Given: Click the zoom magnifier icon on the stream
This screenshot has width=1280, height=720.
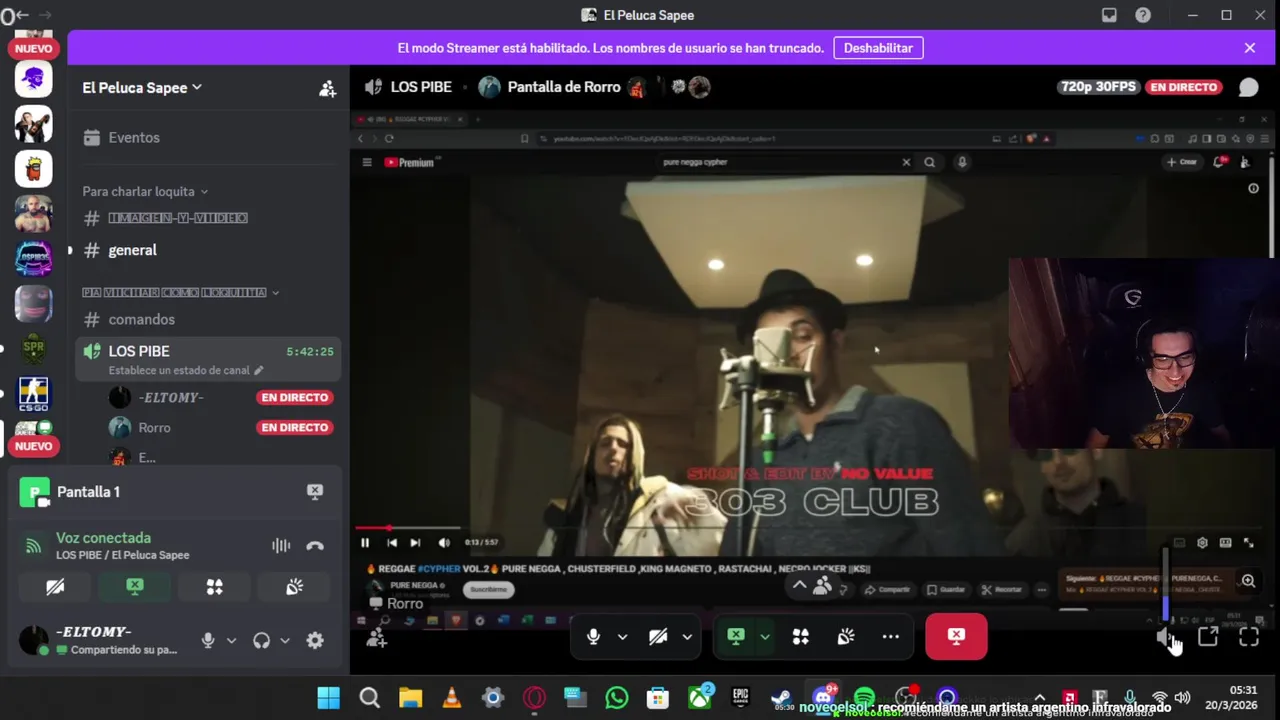Looking at the screenshot, I should pyautogui.click(x=1248, y=580).
